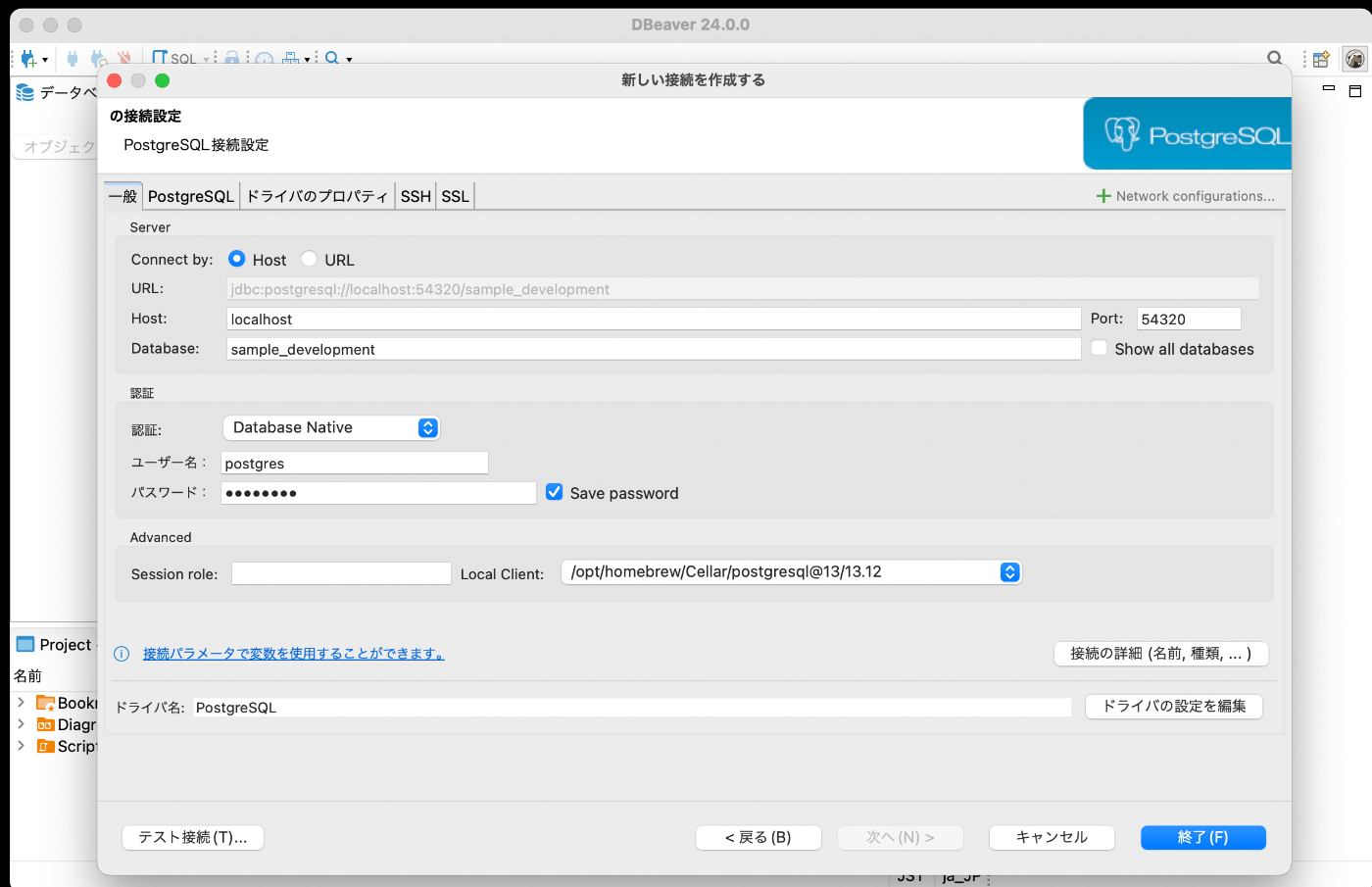Switch to the 一般 tab

pyautogui.click(x=123, y=196)
